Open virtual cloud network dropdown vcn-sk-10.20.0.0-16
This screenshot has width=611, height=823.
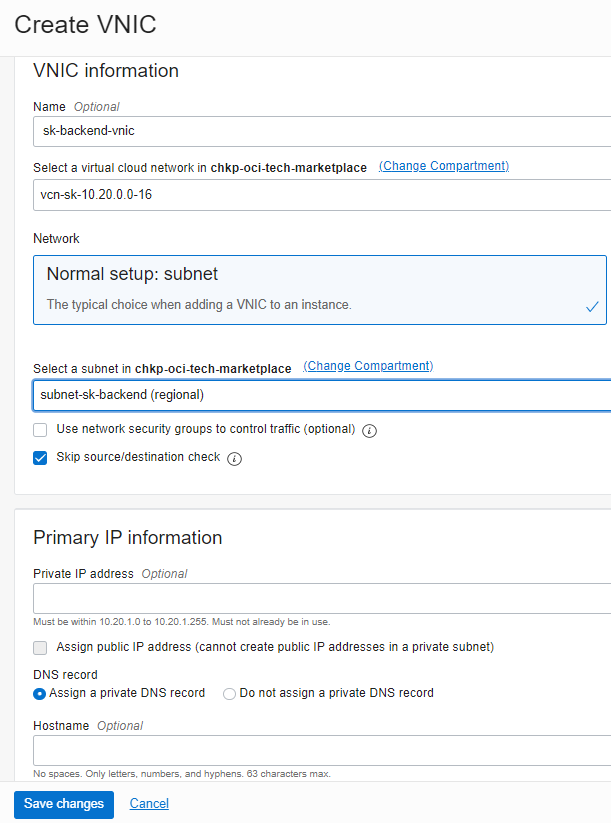coord(322,195)
